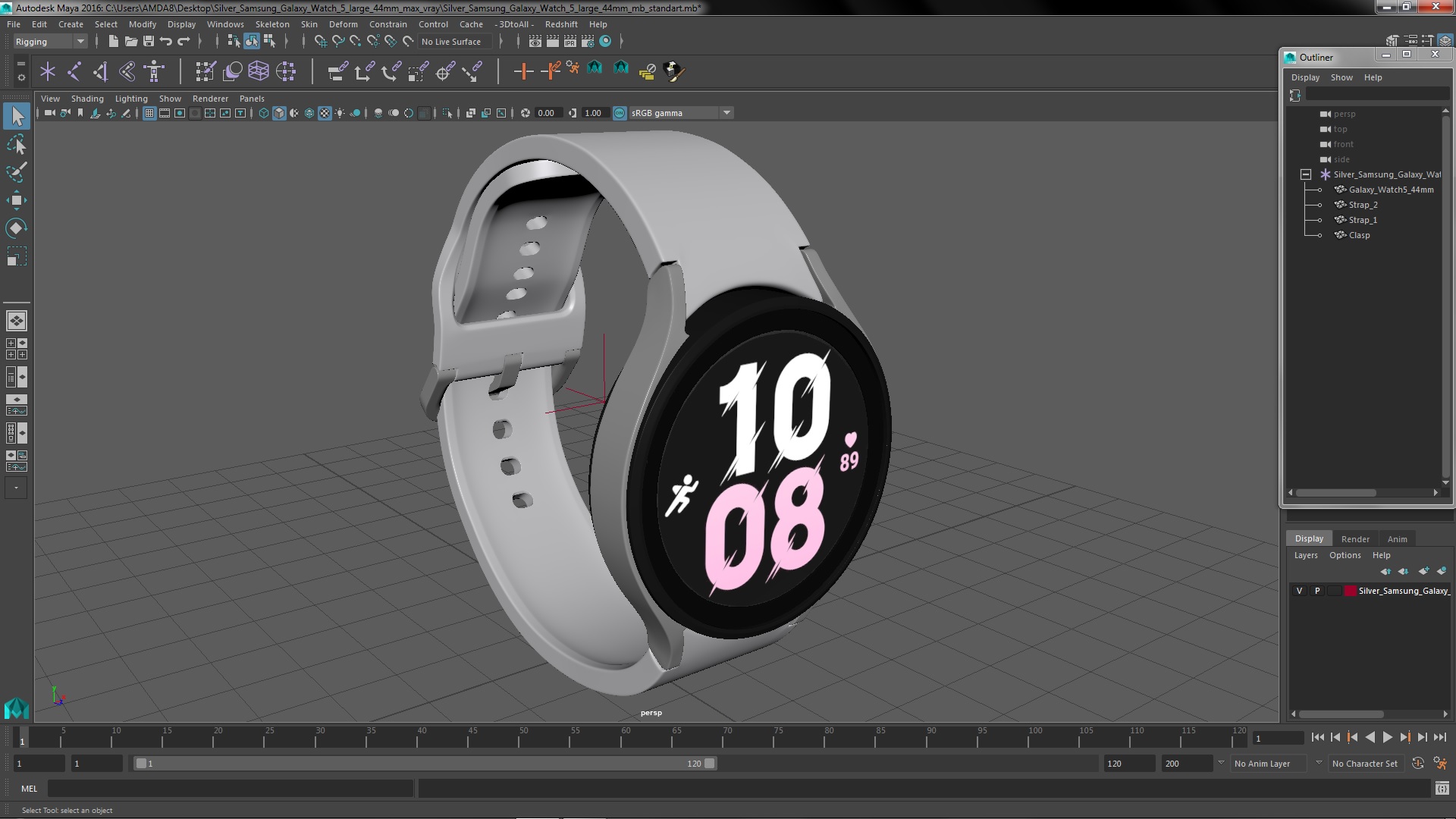This screenshot has width=1456, height=819.
Task: Toggle viewport grid display
Action: 149,113
